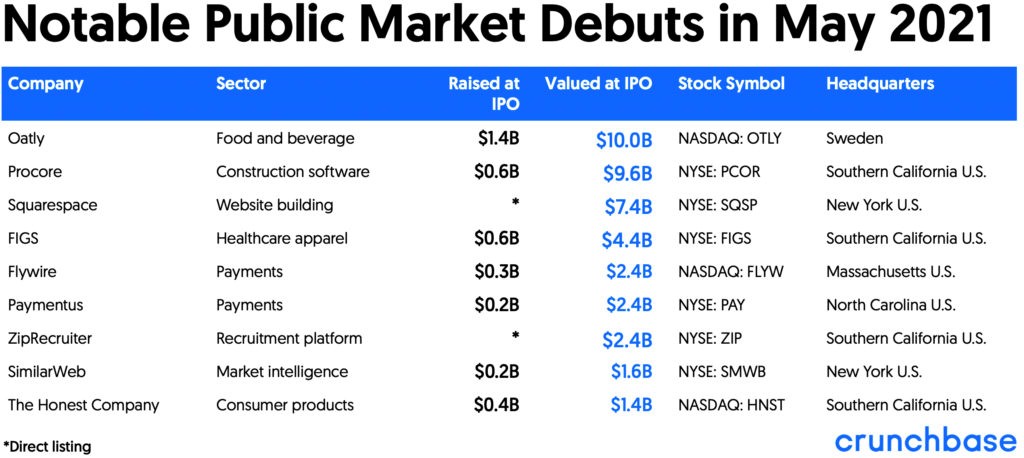Click ZipRecruiter's direct listing asterisk
This screenshot has width=1024, height=458.
point(515,335)
